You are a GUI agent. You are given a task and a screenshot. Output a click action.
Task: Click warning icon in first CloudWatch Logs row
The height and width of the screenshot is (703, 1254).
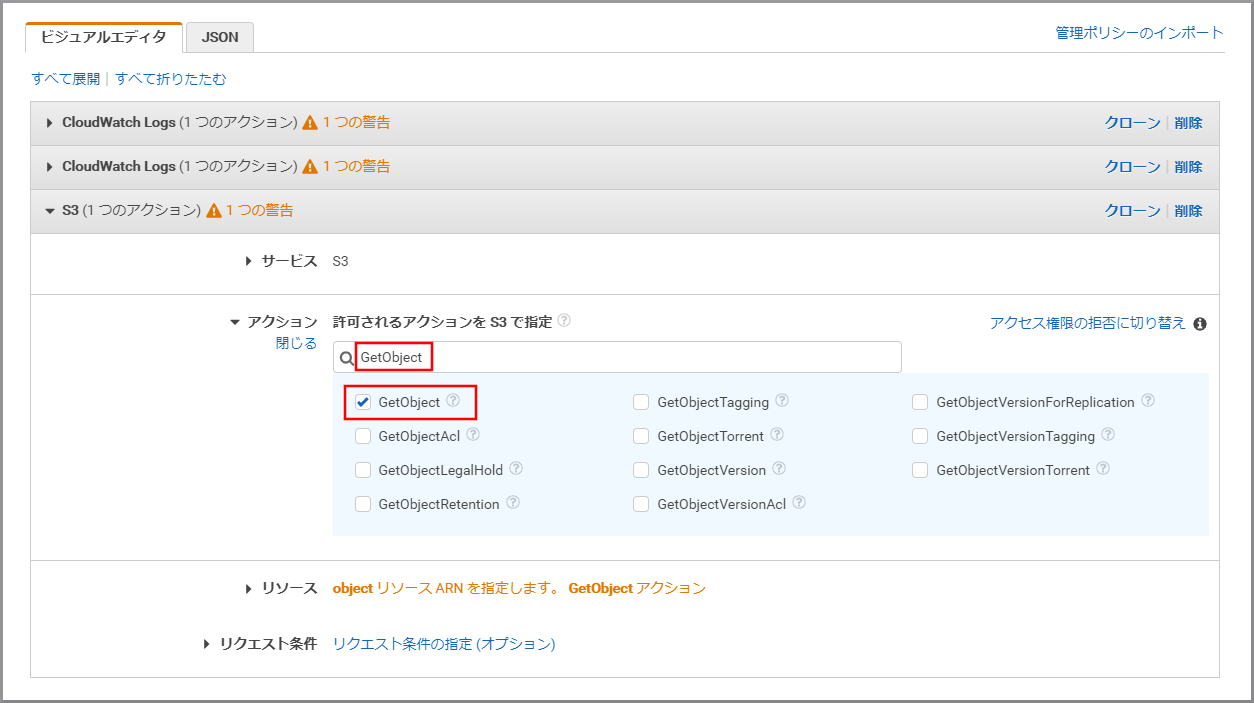point(310,123)
